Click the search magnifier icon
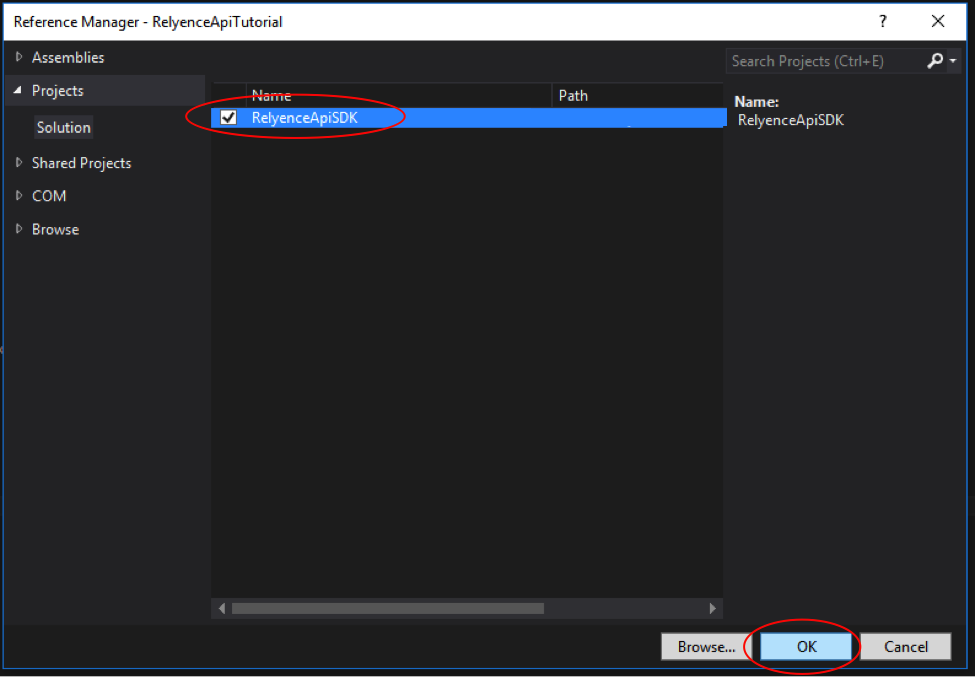Image resolution: width=975 pixels, height=677 pixels. tap(934, 61)
